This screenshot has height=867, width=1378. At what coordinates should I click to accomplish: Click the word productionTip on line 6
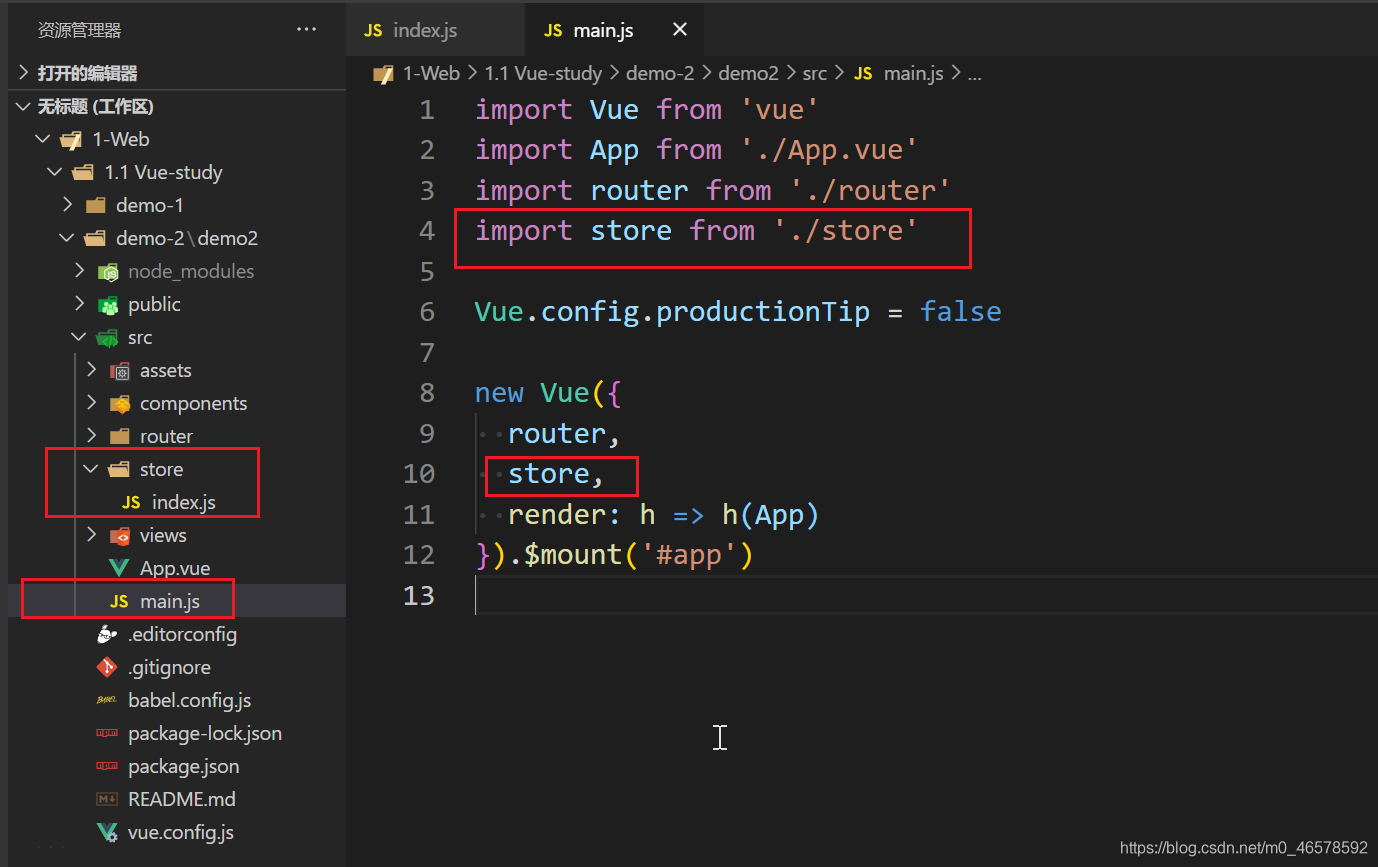point(763,311)
